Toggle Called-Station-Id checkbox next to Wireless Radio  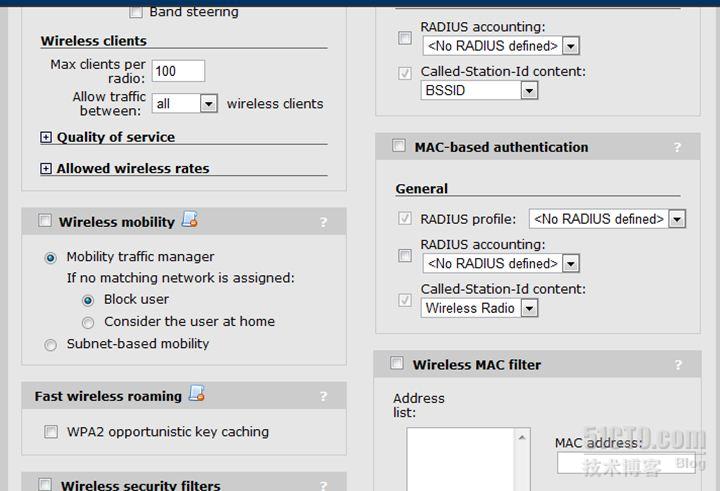[x=405, y=300]
